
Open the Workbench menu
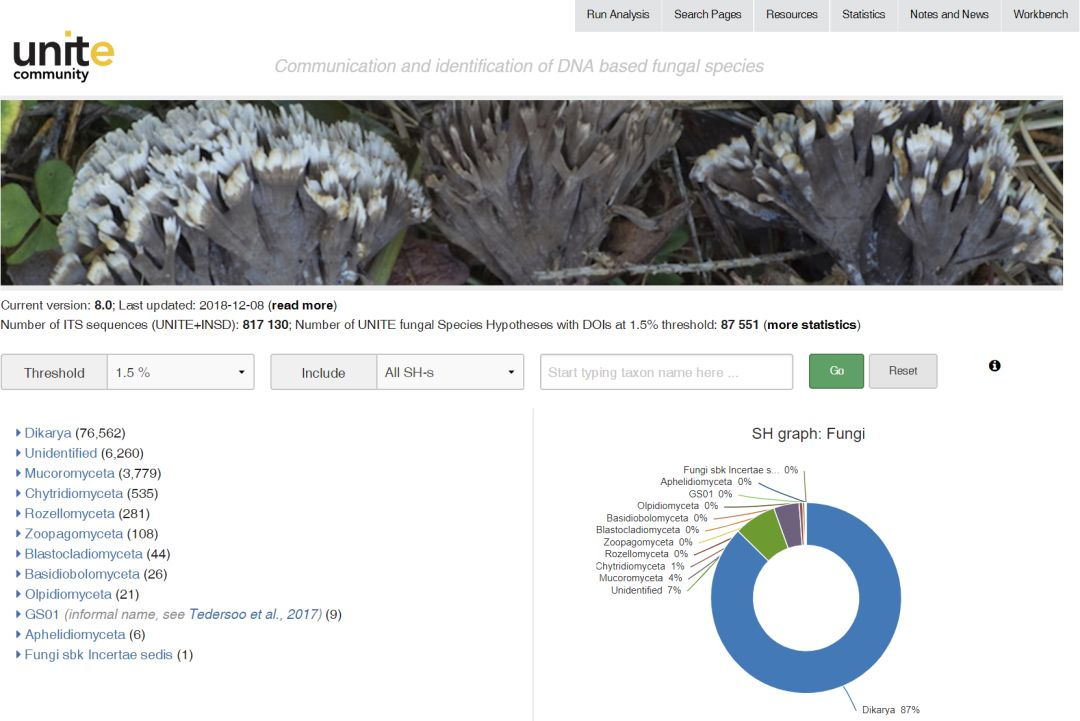click(1040, 14)
